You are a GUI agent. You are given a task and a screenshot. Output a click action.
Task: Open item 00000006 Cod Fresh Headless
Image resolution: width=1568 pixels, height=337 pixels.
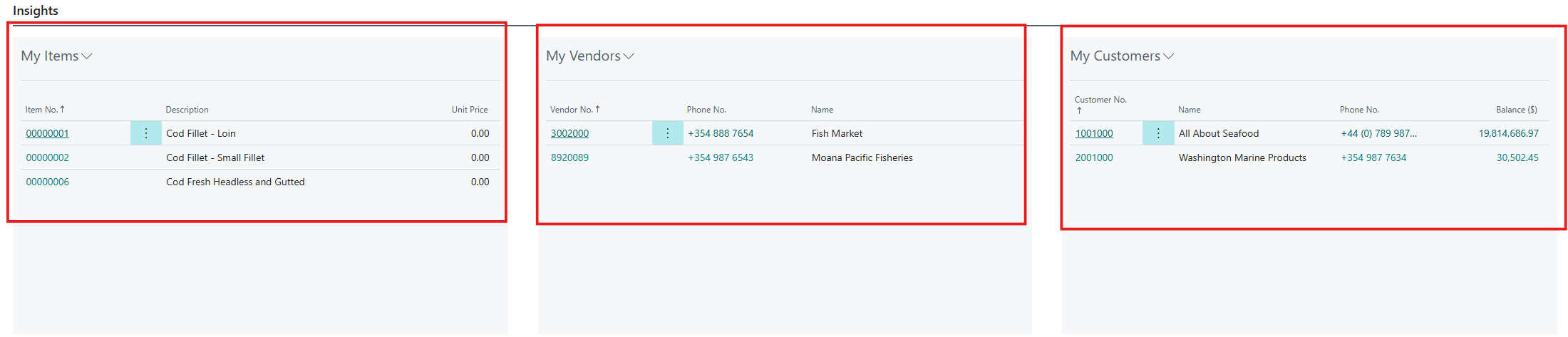click(x=48, y=182)
